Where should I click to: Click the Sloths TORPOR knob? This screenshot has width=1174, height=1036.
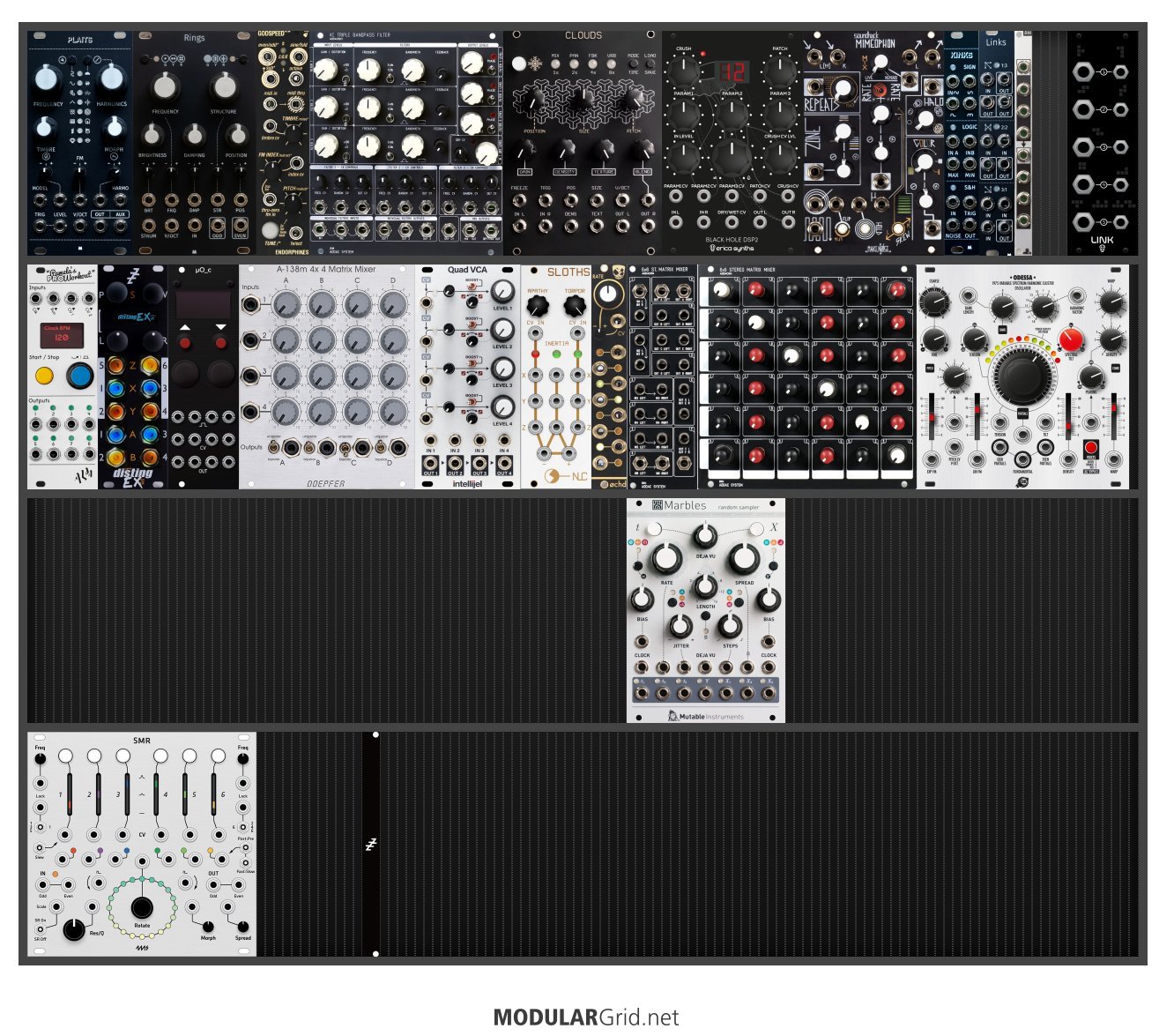click(575, 307)
